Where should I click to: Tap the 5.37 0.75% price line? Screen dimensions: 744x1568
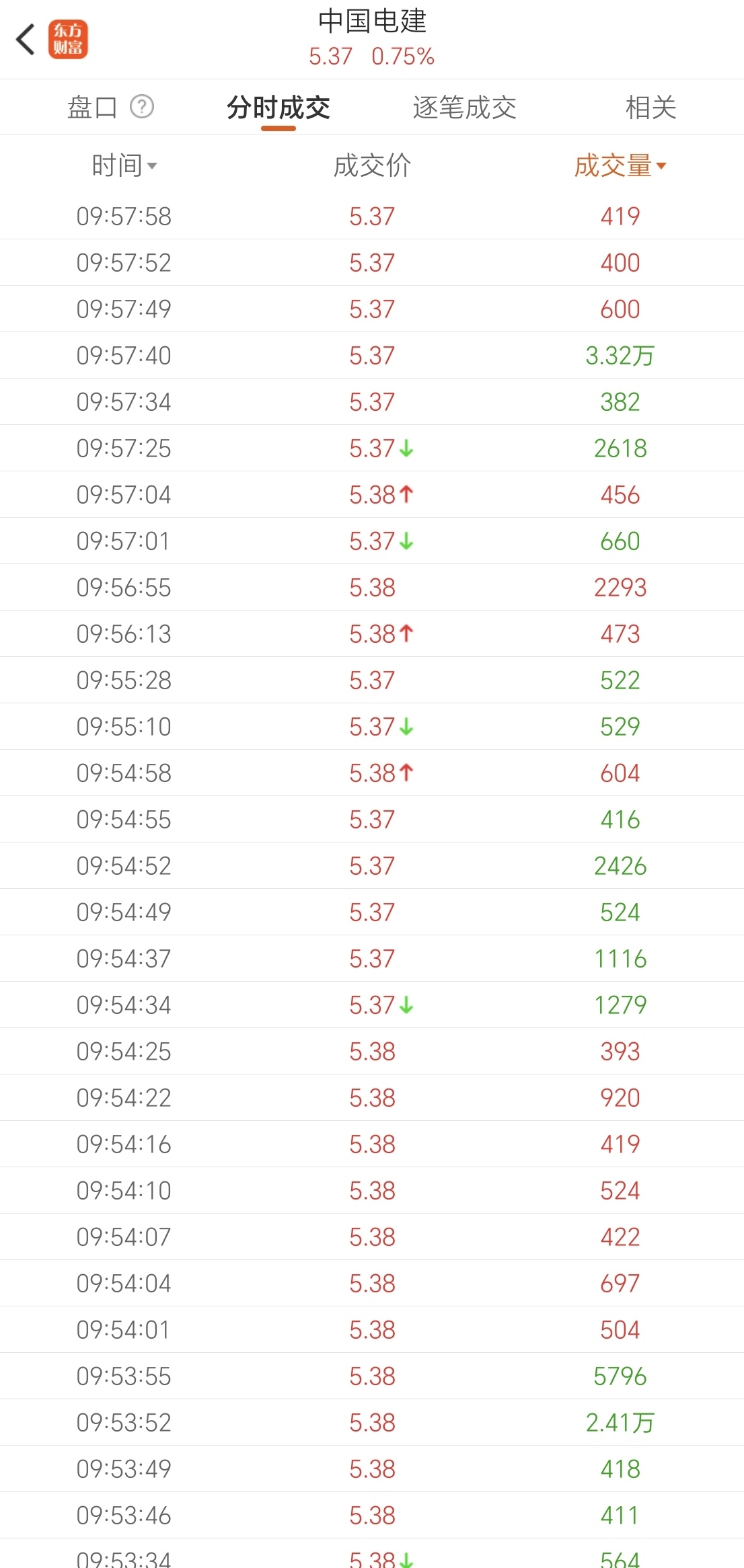(x=372, y=56)
